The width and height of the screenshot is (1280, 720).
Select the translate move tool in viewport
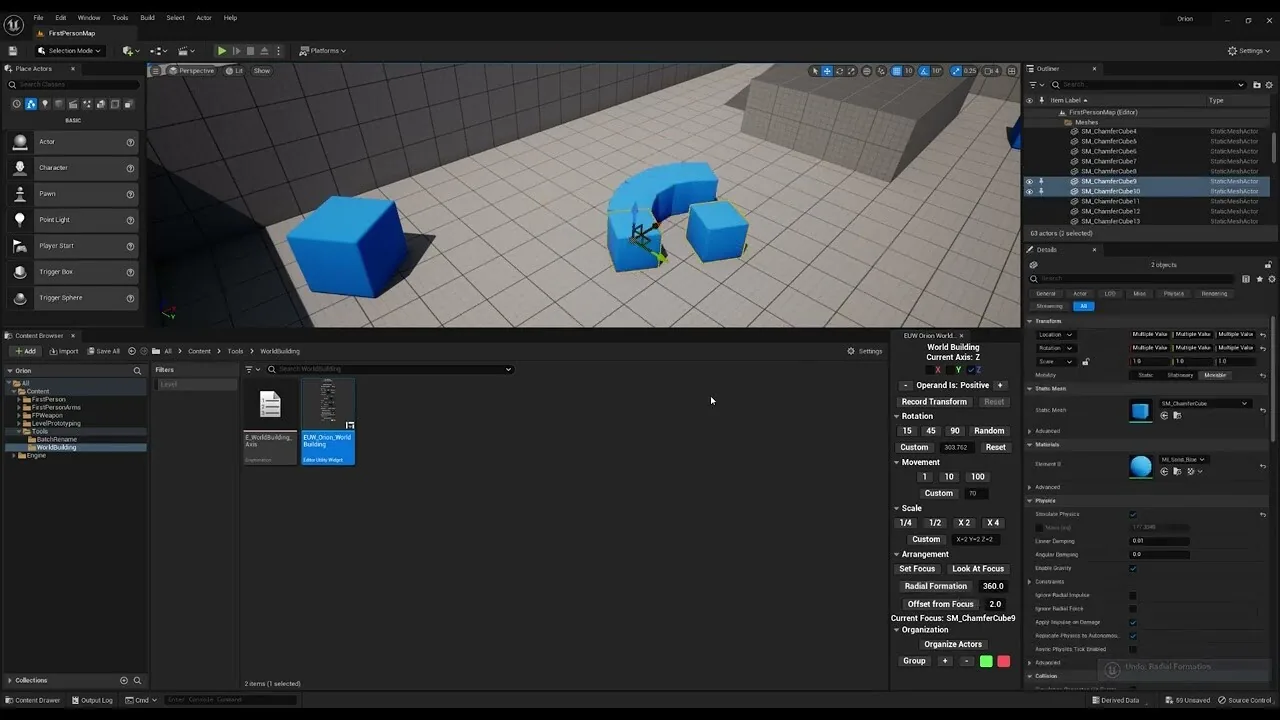827,71
